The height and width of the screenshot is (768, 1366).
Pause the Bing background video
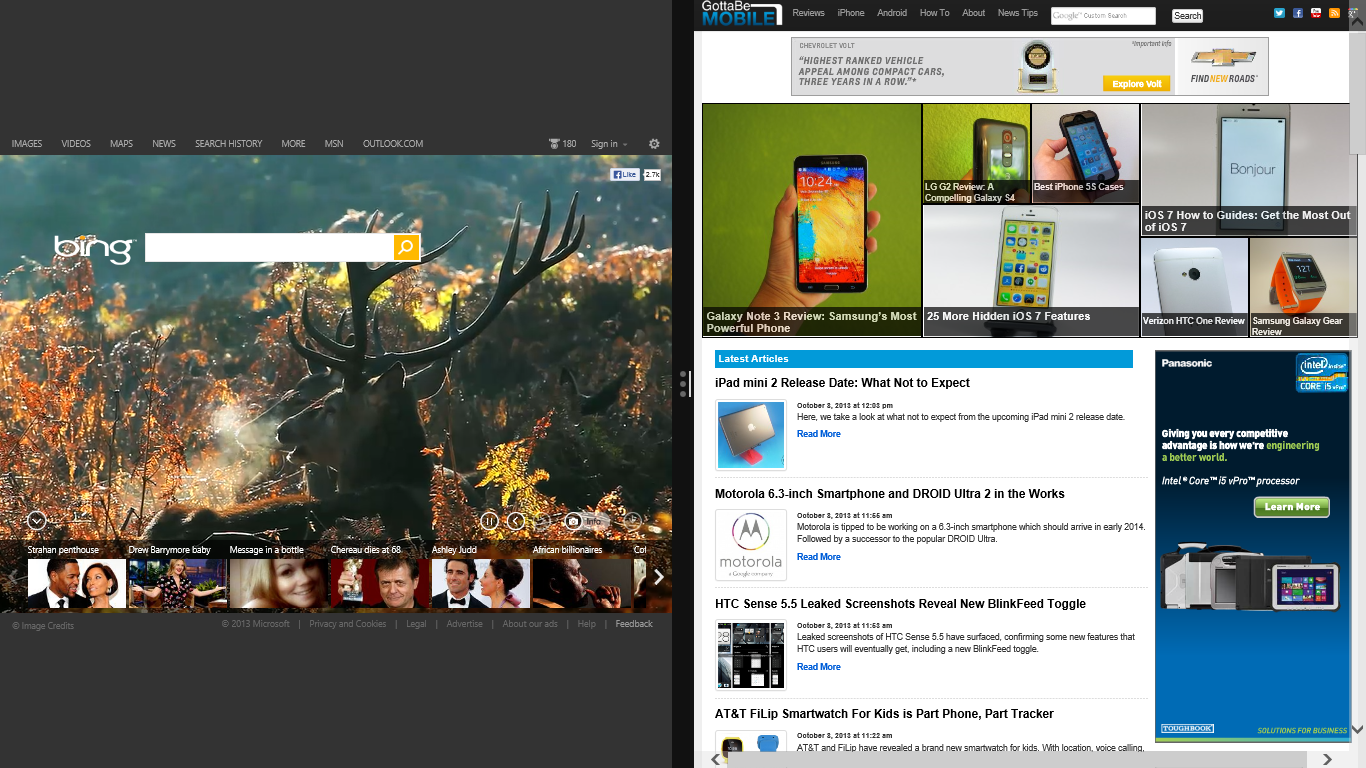pos(489,520)
